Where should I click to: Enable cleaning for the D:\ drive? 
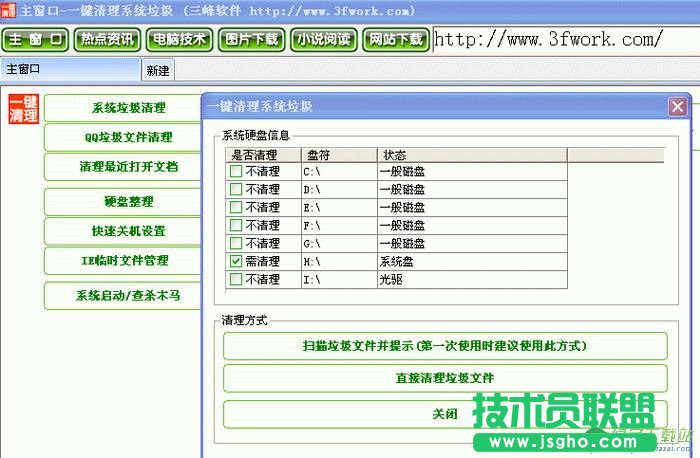point(236,189)
